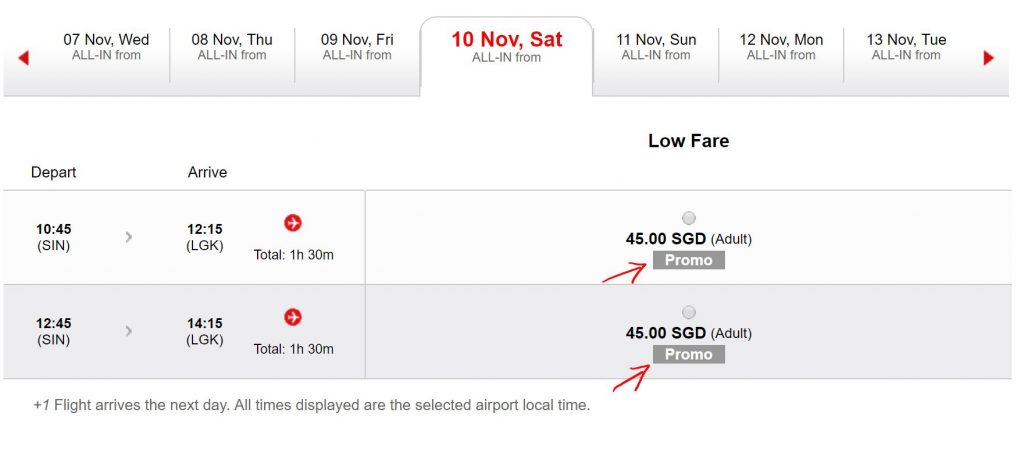Select the 45.00 SGD fare for the 12:45 flight
The height and width of the screenshot is (452, 1024).
pos(688,312)
